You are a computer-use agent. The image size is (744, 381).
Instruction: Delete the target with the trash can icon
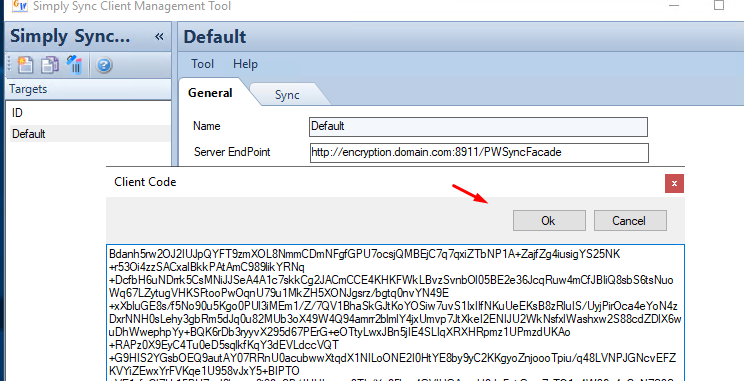click(x=74, y=65)
